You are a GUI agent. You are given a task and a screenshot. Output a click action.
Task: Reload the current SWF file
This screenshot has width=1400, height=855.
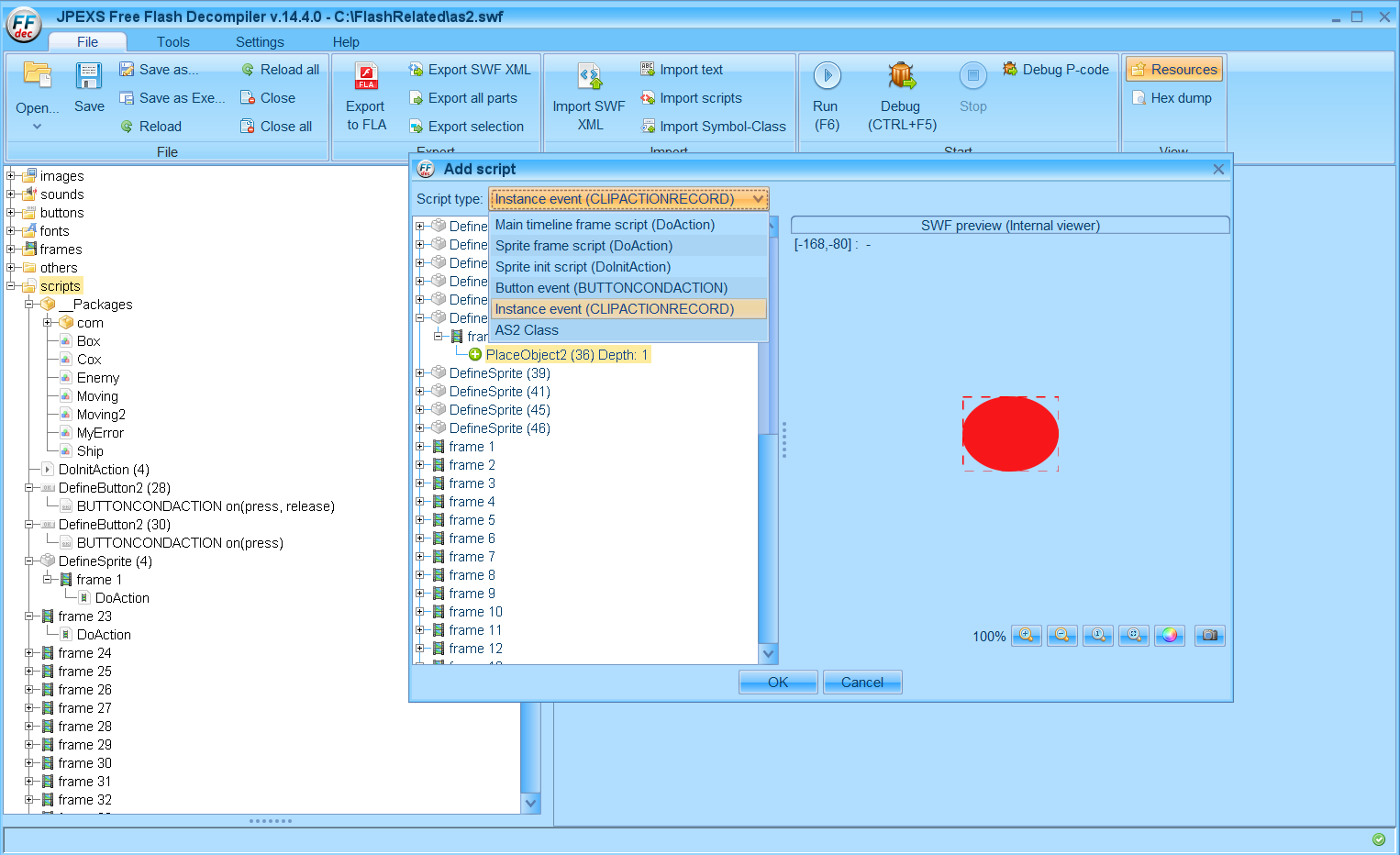pyautogui.click(x=150, y=127)
